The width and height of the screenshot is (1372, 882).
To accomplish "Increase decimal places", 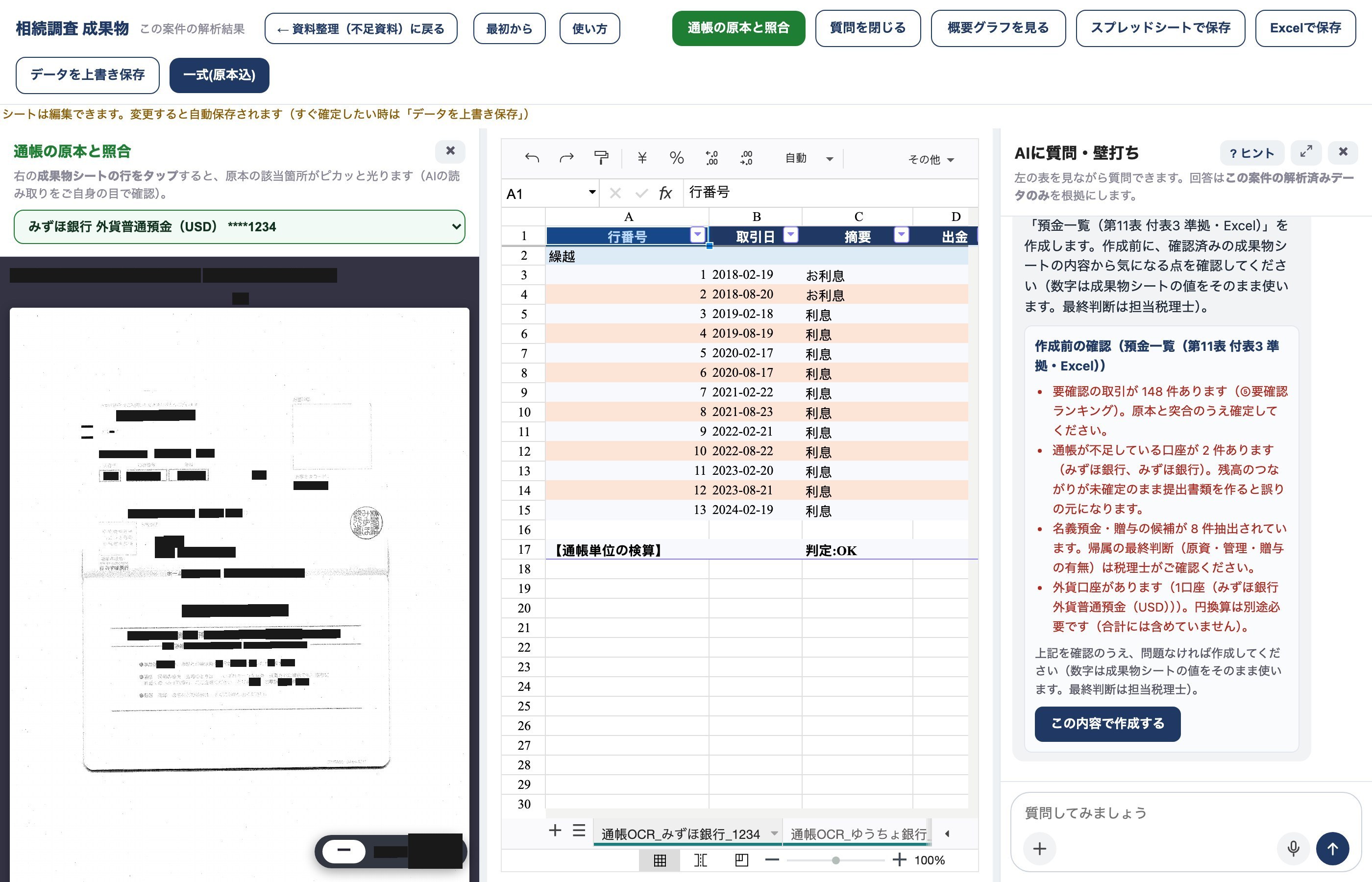I will tap(746, 158).
